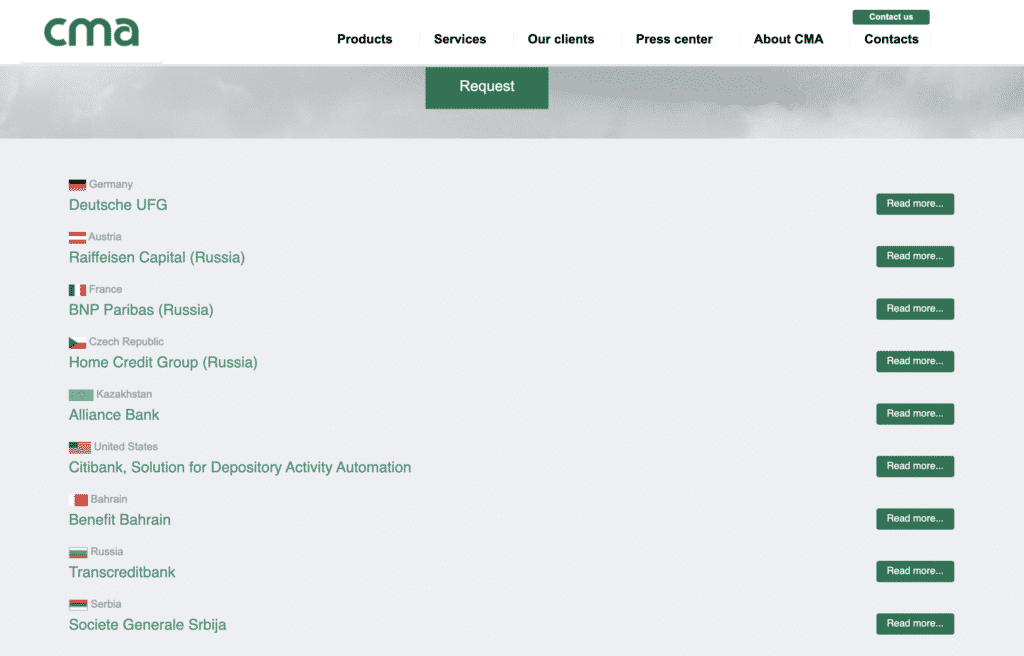Open the Press center menu
This screenshot has width=1024, height=656.
(x=674, y=39)
